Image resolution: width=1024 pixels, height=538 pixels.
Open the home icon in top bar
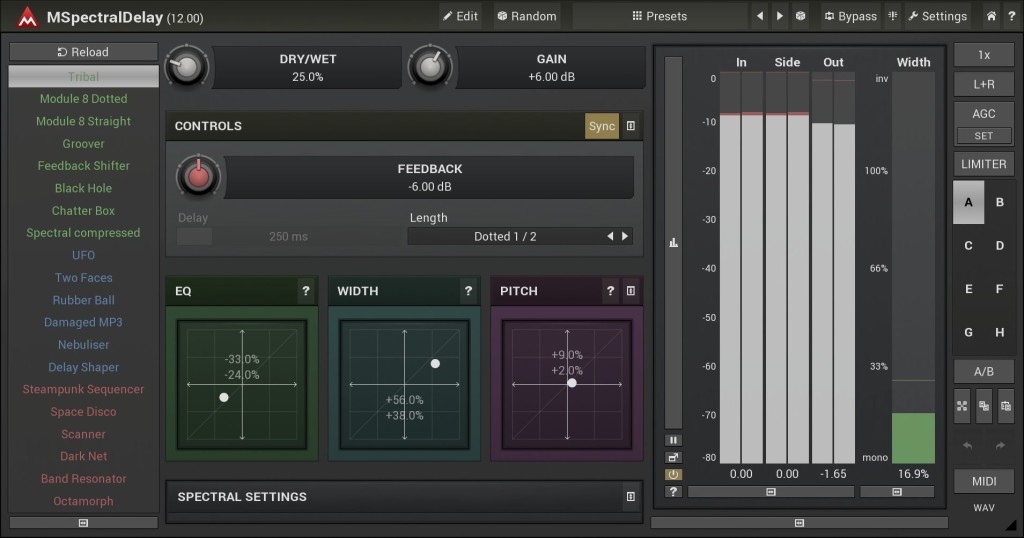pos(991,16)
